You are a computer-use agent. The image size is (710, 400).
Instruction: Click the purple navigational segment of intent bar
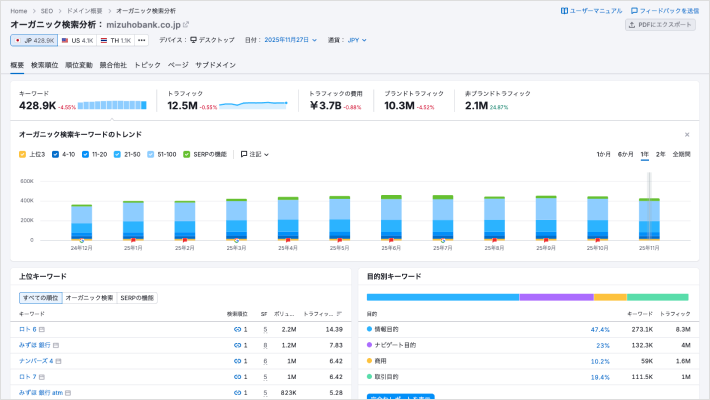click(556, 297)
